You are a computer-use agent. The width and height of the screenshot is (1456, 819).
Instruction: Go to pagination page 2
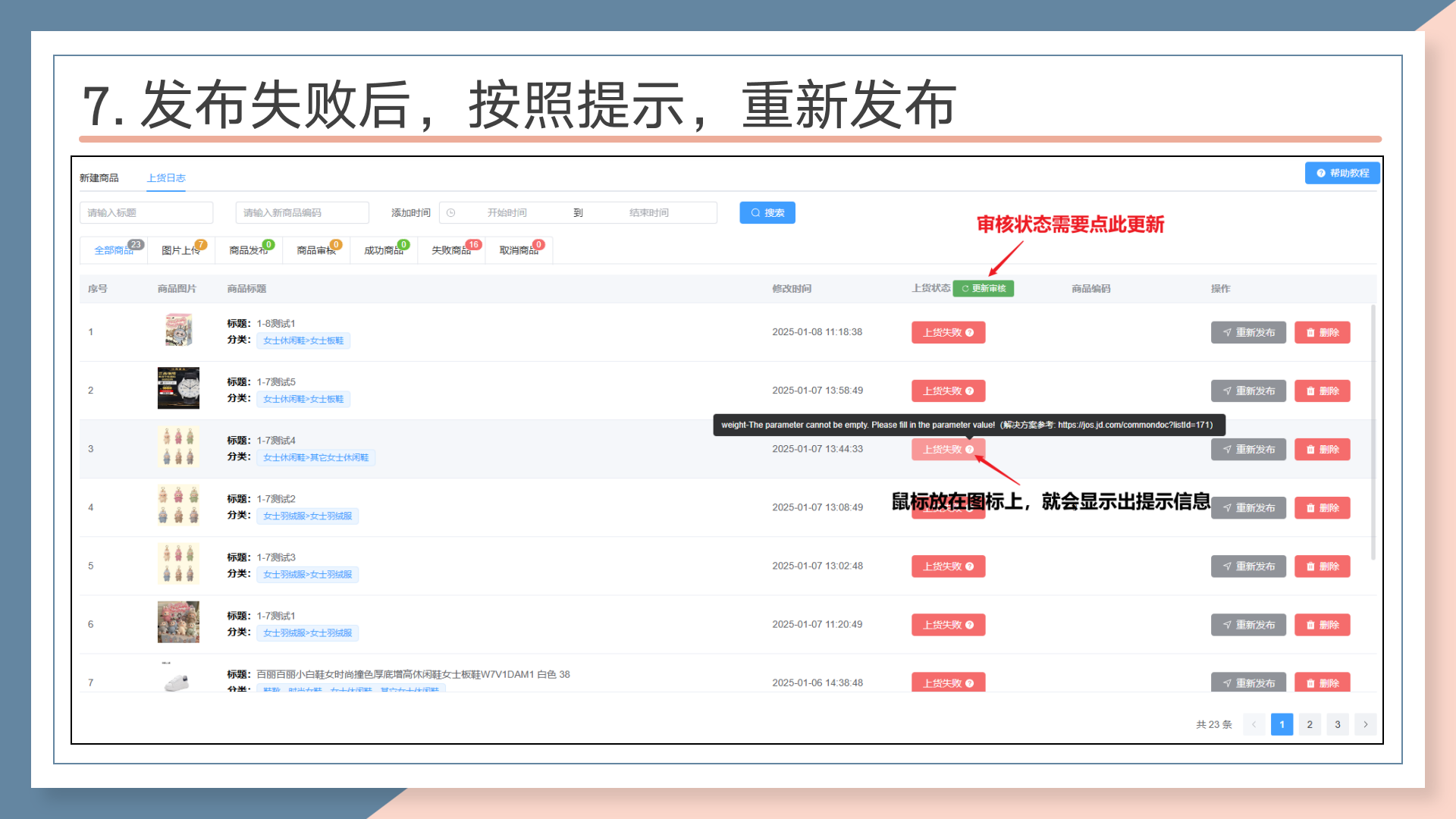tap(1310, 724)
